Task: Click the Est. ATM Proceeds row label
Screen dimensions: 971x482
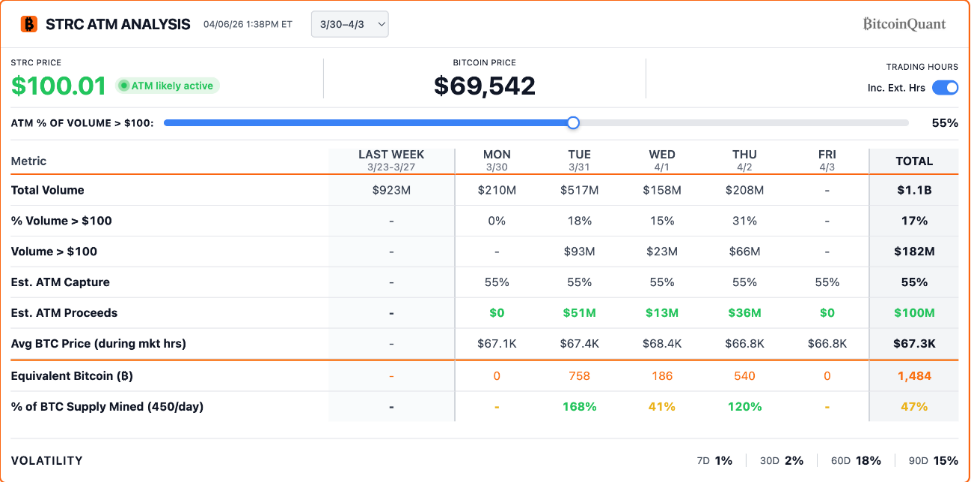Action: coord(64,313)
